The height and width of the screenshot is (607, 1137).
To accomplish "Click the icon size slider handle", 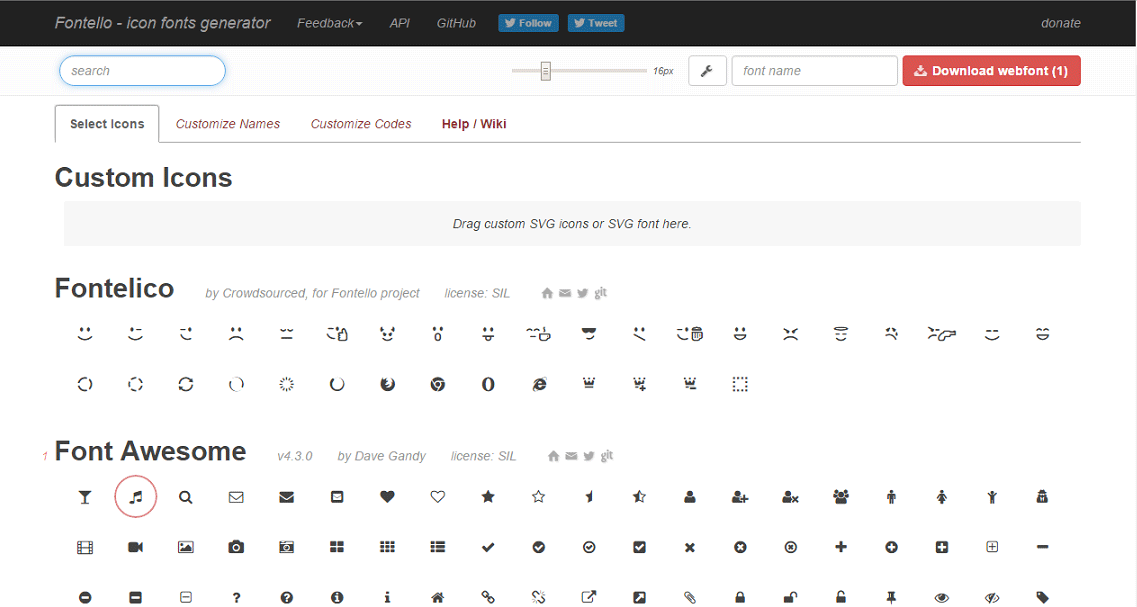I will pyautogui.click(x=545, y=71).
